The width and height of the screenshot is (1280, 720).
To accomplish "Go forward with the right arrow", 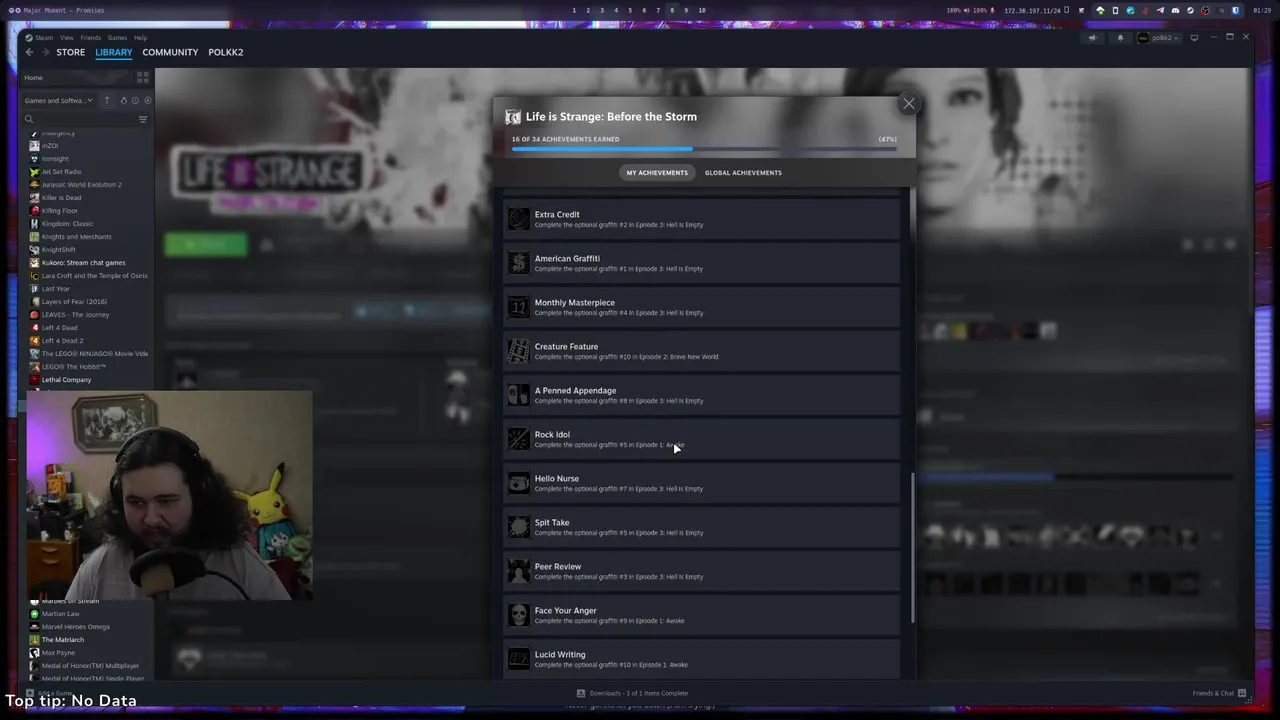I will coord(45,52).
